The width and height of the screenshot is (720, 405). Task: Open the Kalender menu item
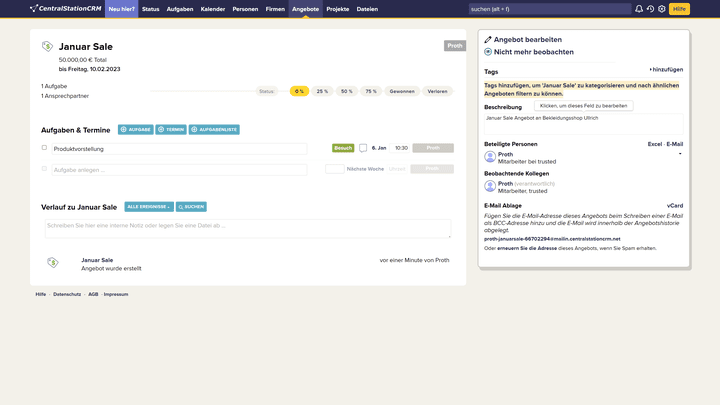point(212,9)
